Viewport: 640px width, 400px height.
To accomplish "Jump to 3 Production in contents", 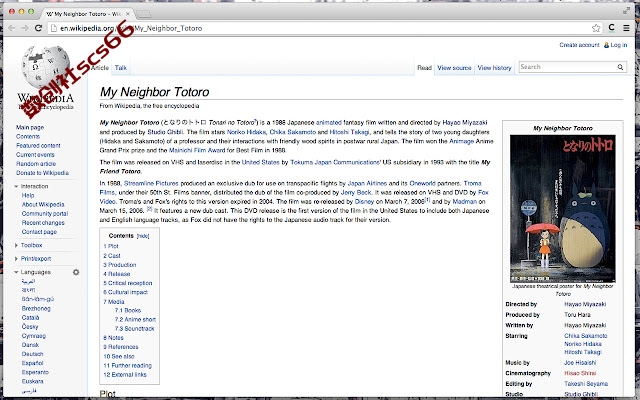I will tap(120, 265).
